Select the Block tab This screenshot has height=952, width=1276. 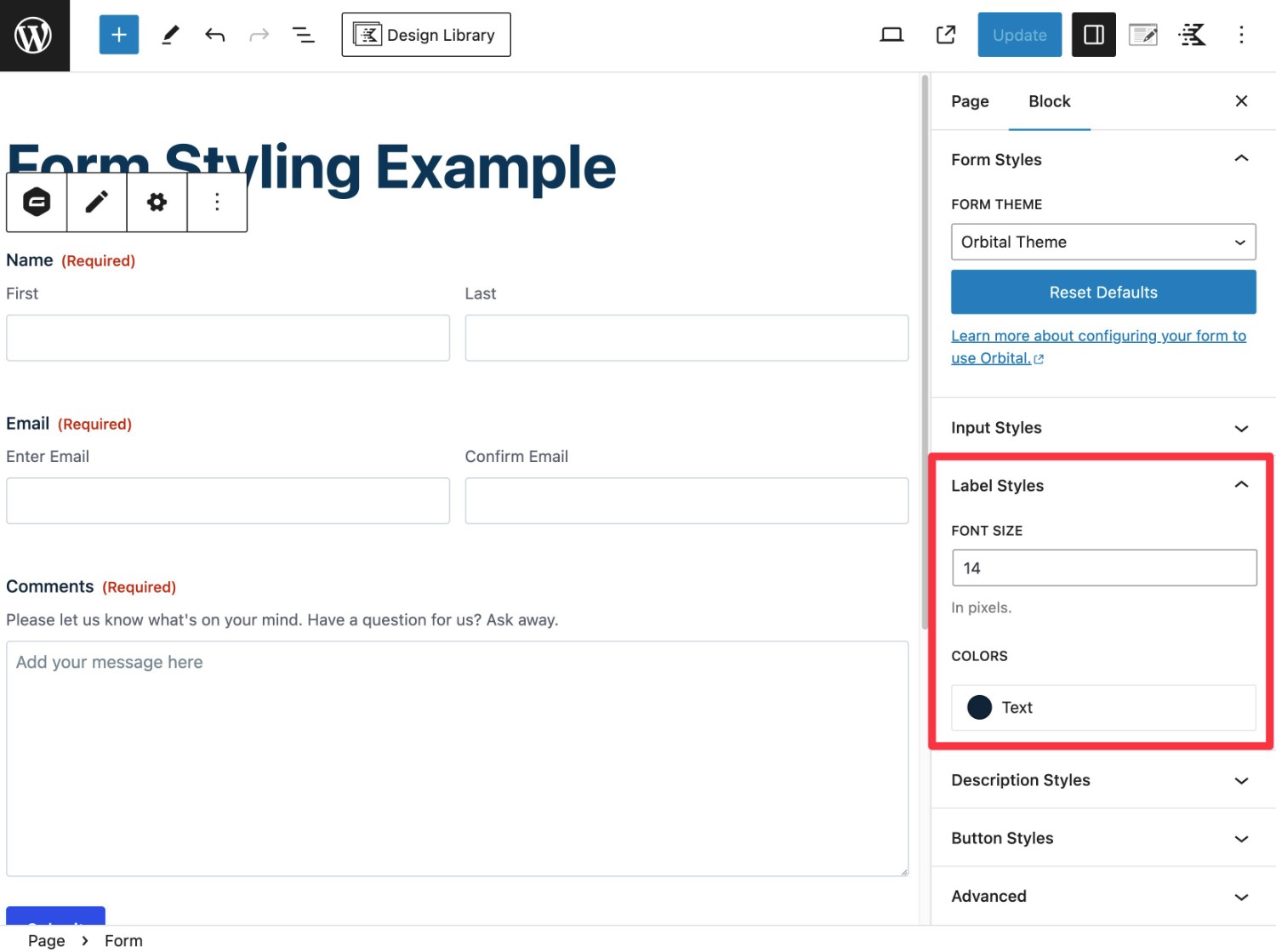pyautogui.click(x=1049, y=101)
